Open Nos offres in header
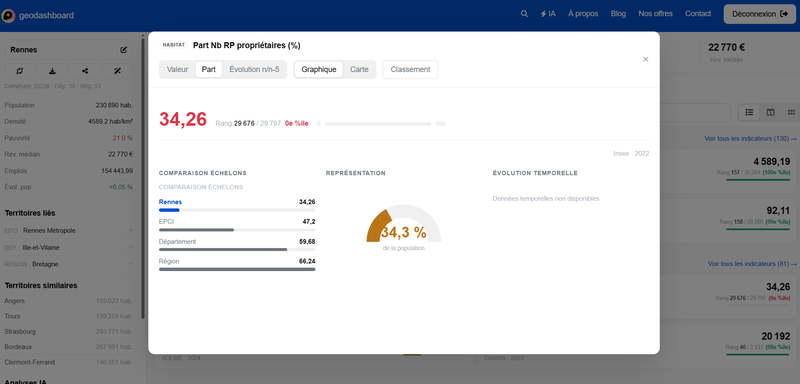Viewport: 800px width, 384px height. [655, 14]
